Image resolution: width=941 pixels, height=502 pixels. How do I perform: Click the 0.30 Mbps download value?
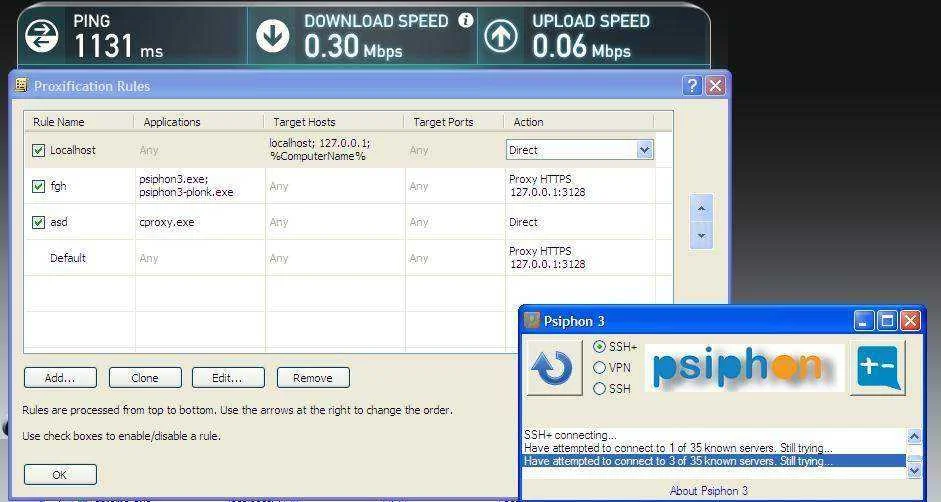[x=353, y=46]
